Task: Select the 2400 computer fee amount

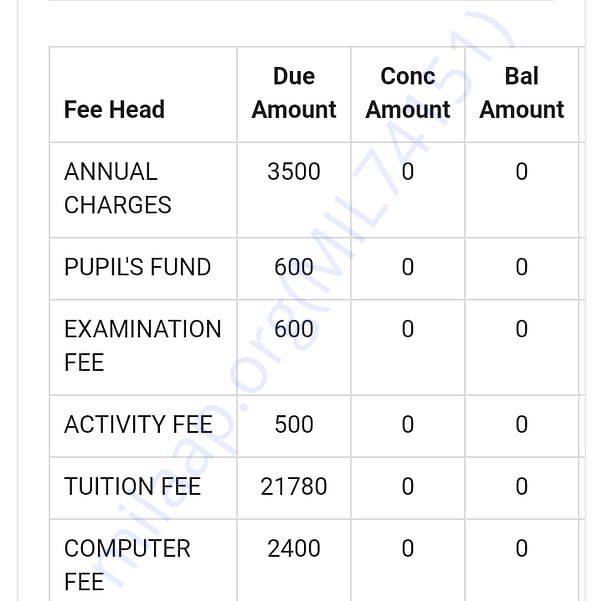Action: coord(294,548)
